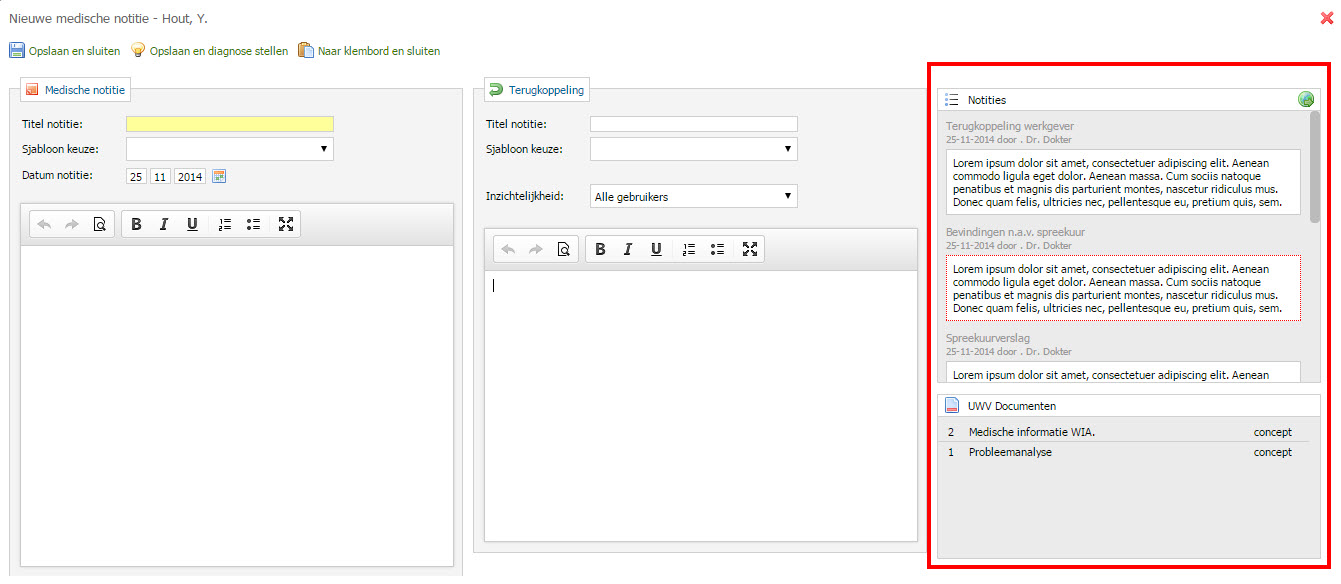Open the calendar picker next to Datum notitie

click(x=220, y=177)
